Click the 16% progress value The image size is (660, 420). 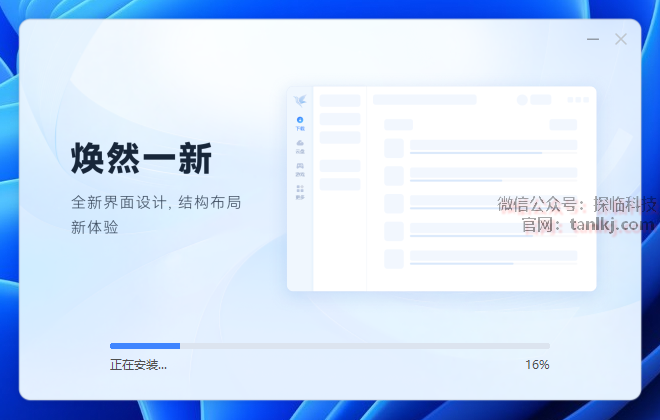click(x=537, y=364)
